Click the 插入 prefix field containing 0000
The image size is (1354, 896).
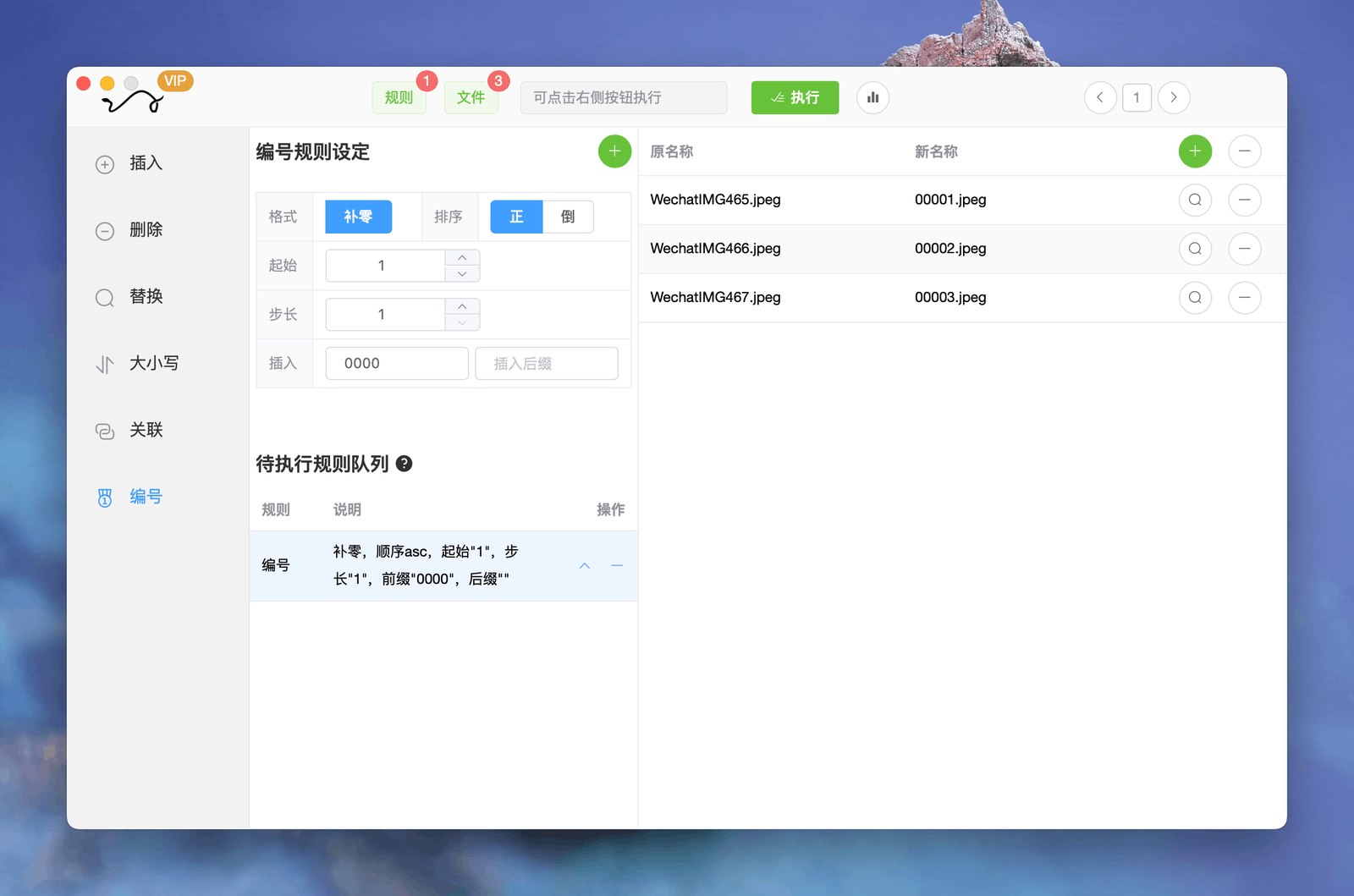pos(397,364)
